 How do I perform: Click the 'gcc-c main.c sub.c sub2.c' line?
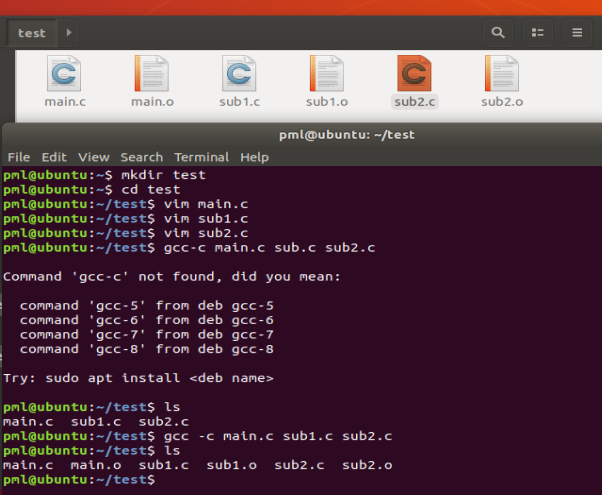[189, 248]
